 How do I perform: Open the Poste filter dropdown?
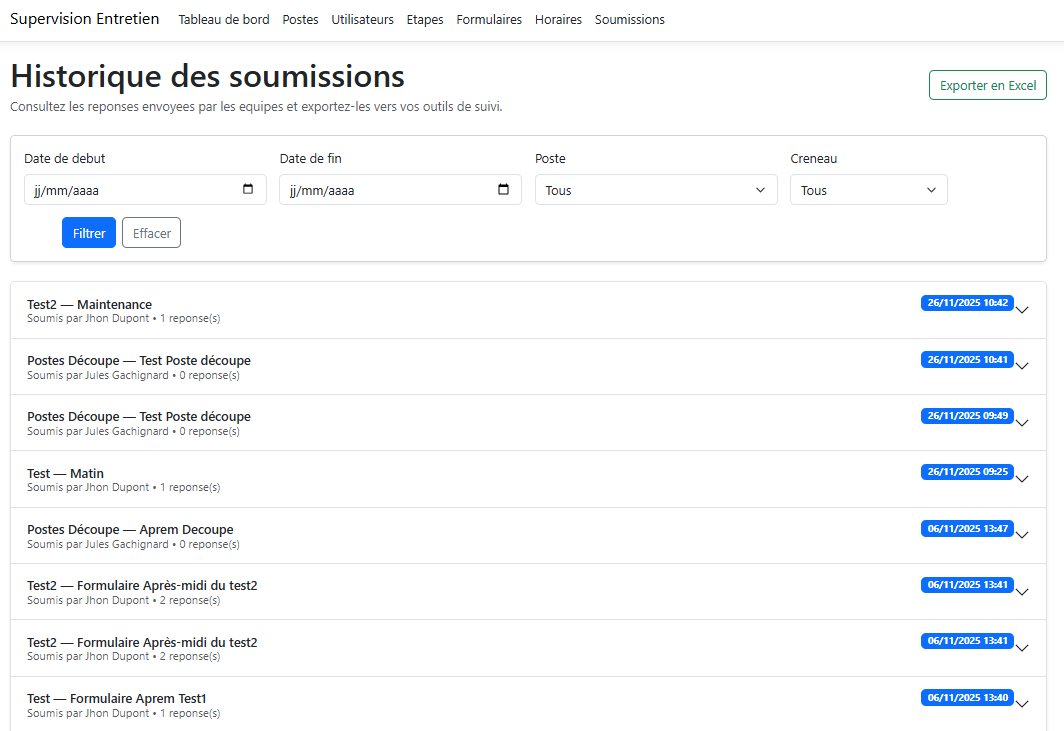coord(655,190)
